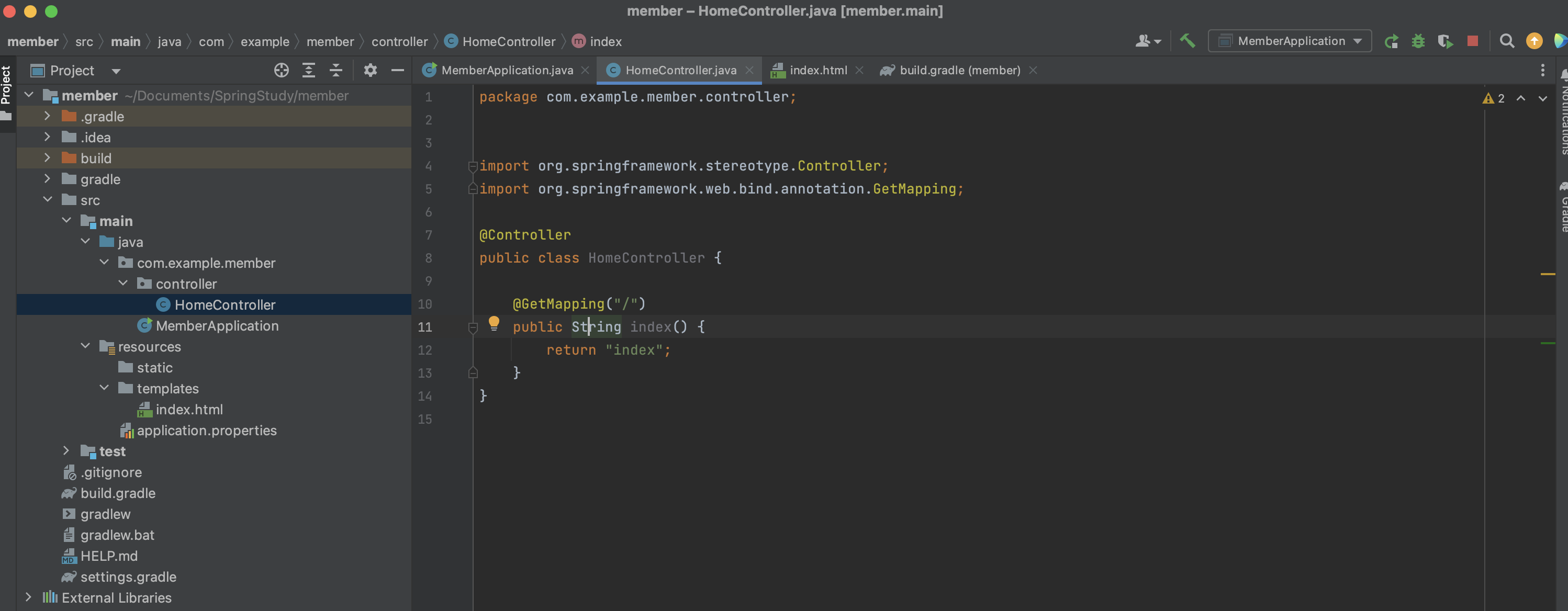This screenshot has height=611, width=1568.
Task: Stop the running application
Action: click(1472, 41)
